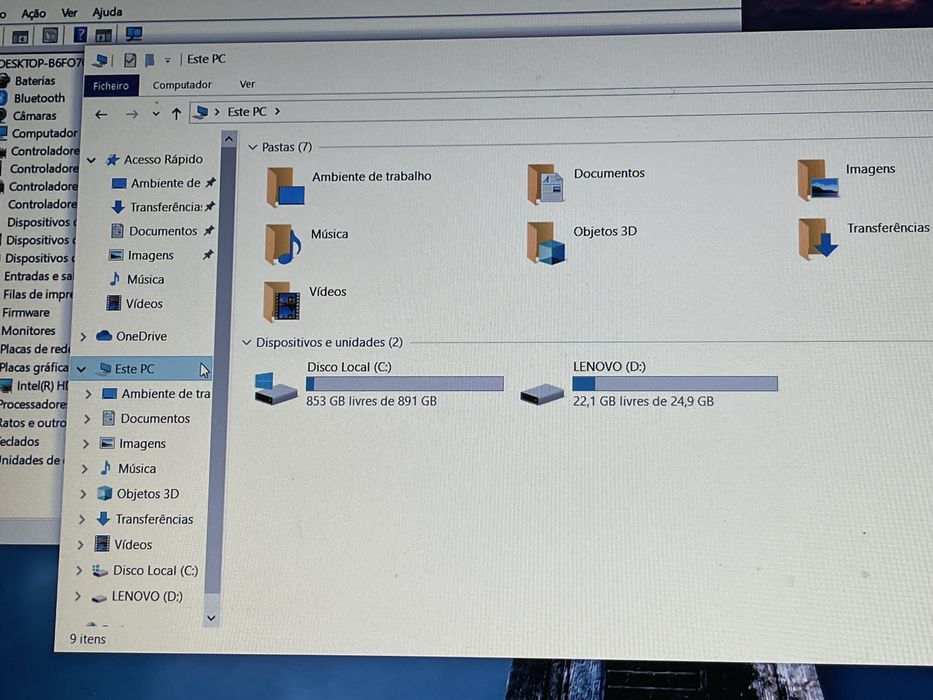The height and width of the screenshot is (700, 933).
Task: Collapse the Este PC tree node
Action: 82,370
